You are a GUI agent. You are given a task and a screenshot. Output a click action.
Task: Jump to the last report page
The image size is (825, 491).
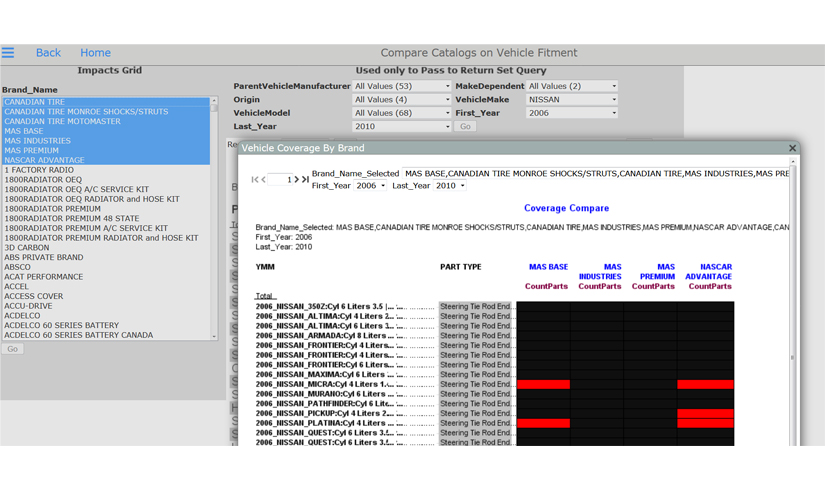coord(305,179)
